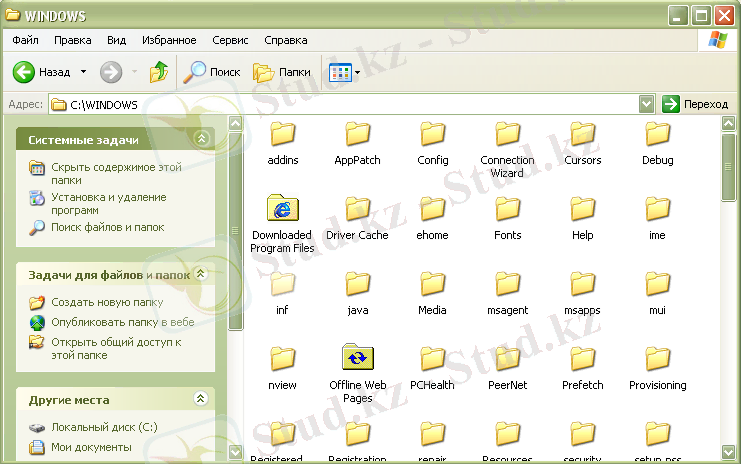This screenshot has width=741, height=464.
Task: Toggle the Folders (Папки) pane button
Action: coord(281,72)
